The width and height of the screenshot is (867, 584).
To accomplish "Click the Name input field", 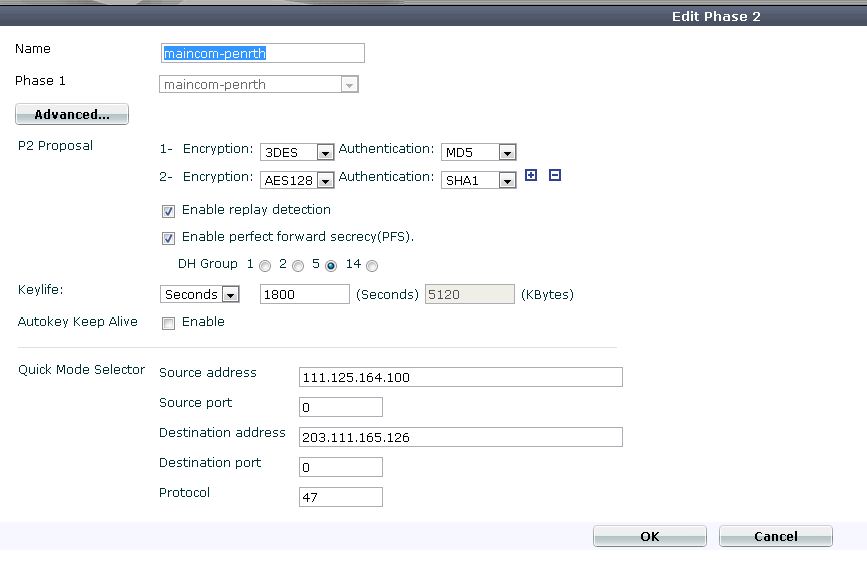I will coord(263,53).
